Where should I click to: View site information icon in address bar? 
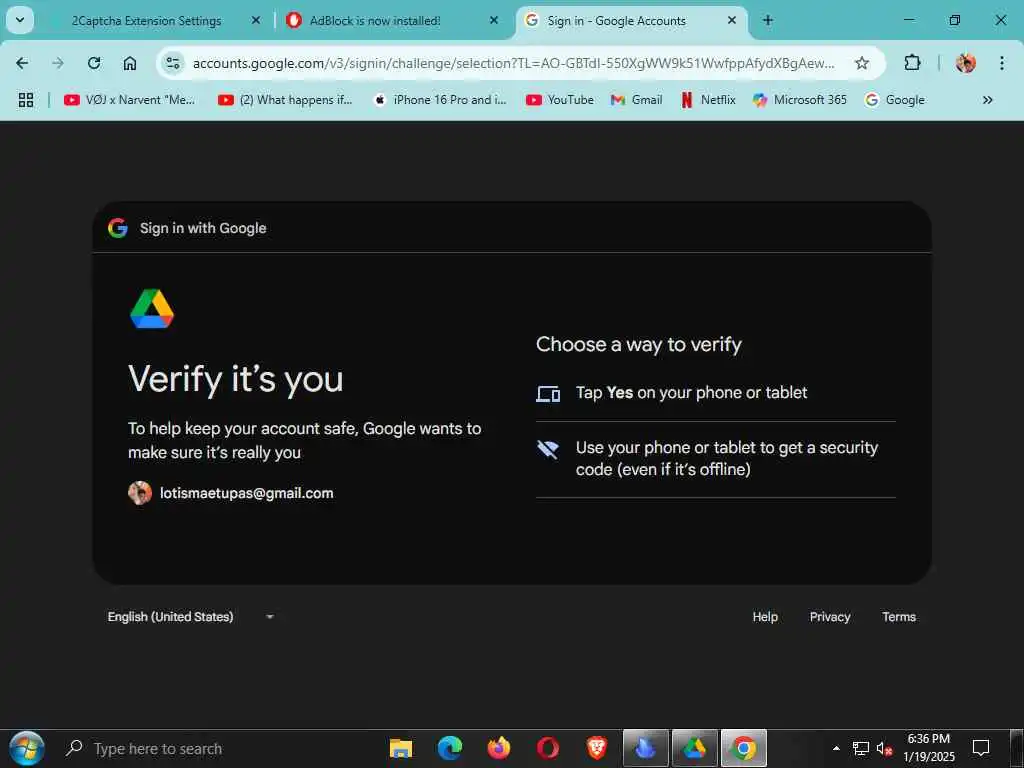pyautogui.click(x=173, y=63)
